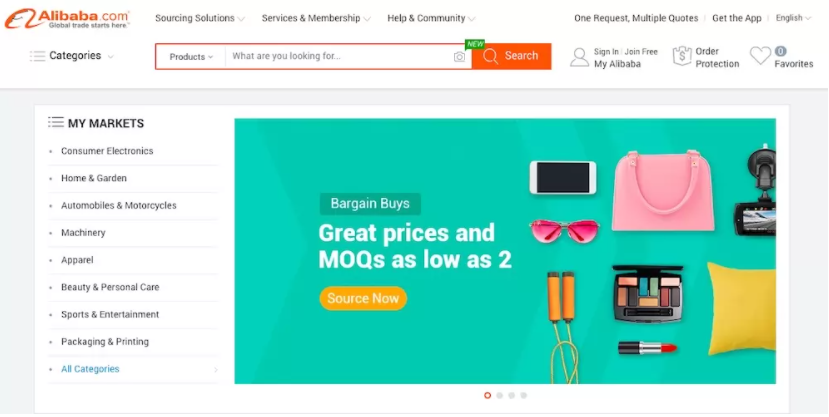
Task: Click the Source Now button
Action: coord(363,298)
